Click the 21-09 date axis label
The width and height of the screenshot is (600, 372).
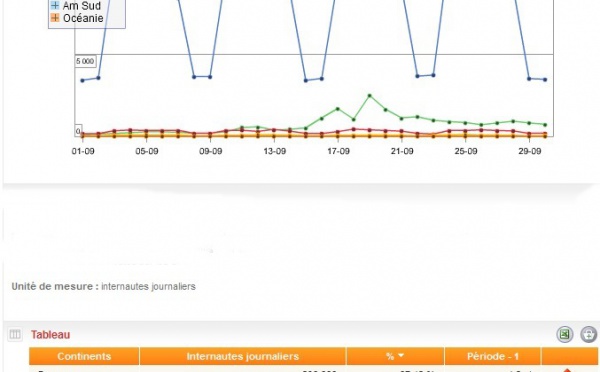[x=402, y=151]
